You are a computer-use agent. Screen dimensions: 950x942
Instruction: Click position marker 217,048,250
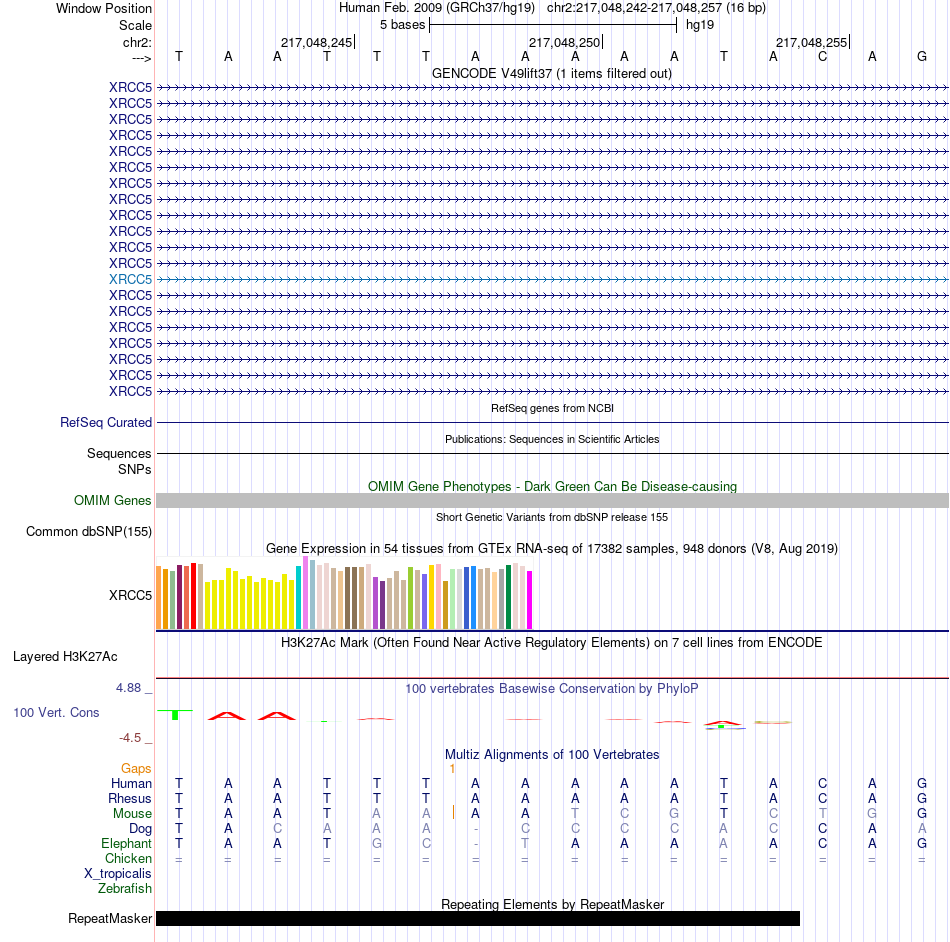pyautogui.click(x=564, y=42)
